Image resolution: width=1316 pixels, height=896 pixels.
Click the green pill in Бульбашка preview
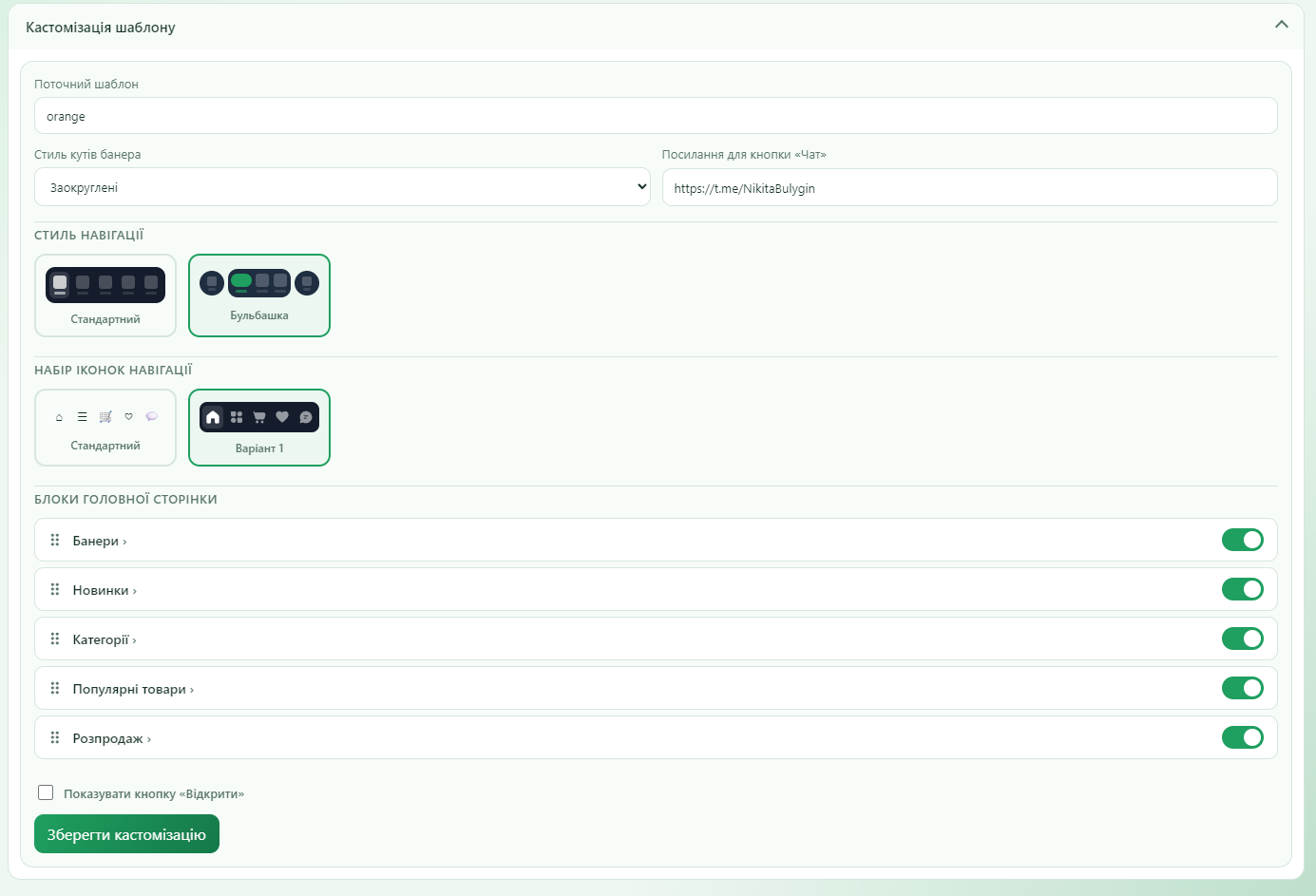241,280
